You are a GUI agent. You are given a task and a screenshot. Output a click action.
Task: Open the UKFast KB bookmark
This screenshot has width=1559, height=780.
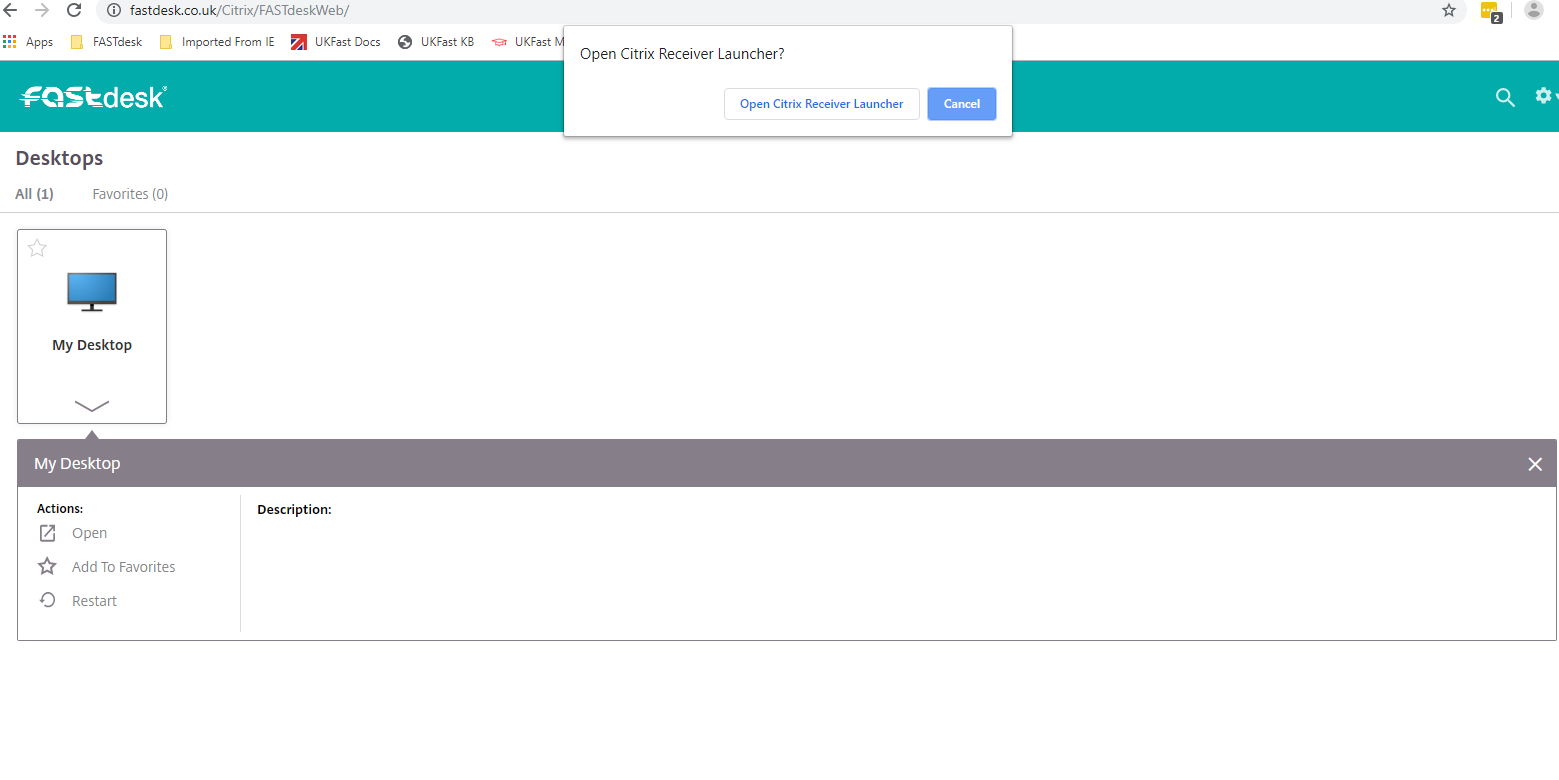click(435, 42)
